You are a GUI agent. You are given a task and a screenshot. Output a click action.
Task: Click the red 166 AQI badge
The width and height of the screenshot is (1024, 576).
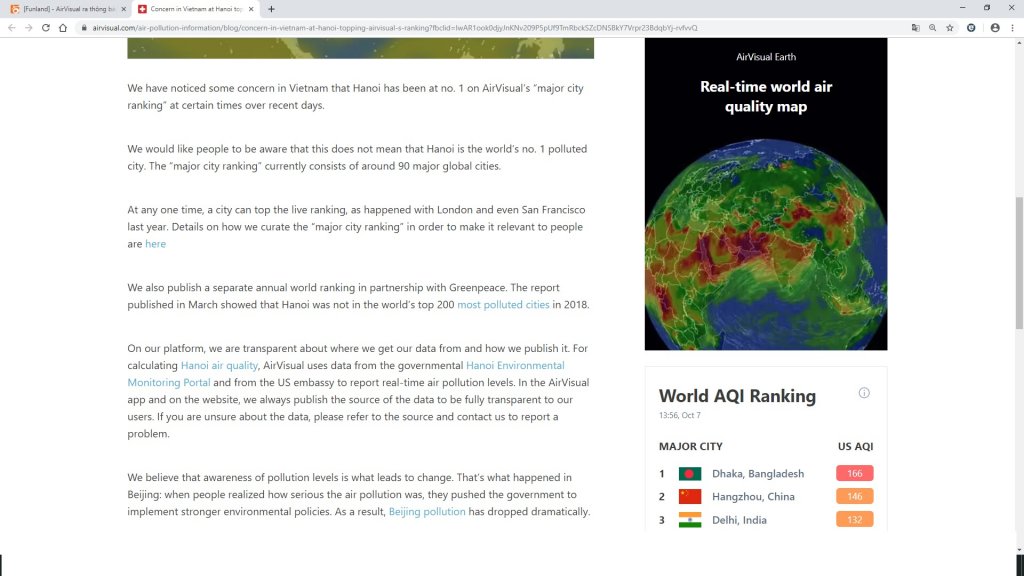[x=854, y=473]
